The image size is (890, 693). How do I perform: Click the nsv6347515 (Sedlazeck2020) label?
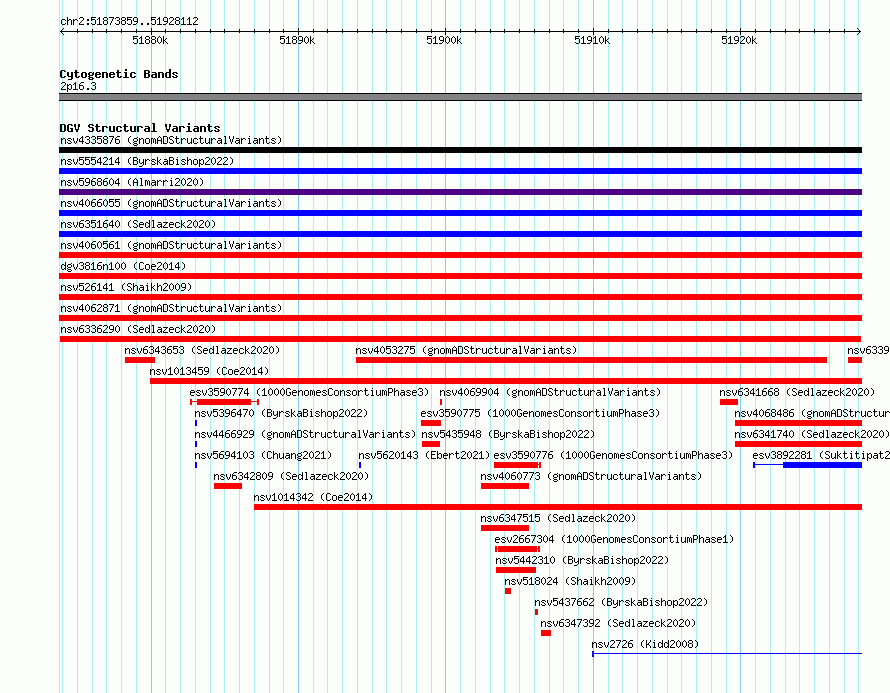pyautogui.click(x=558, y=518)
